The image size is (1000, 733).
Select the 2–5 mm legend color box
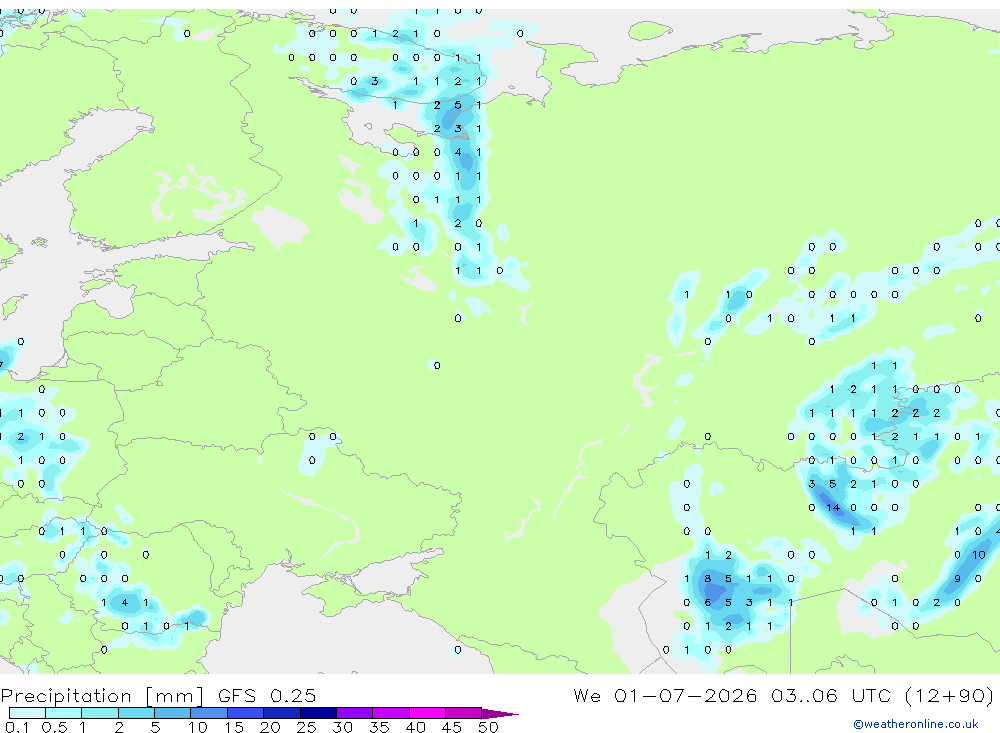coord(136,713)
